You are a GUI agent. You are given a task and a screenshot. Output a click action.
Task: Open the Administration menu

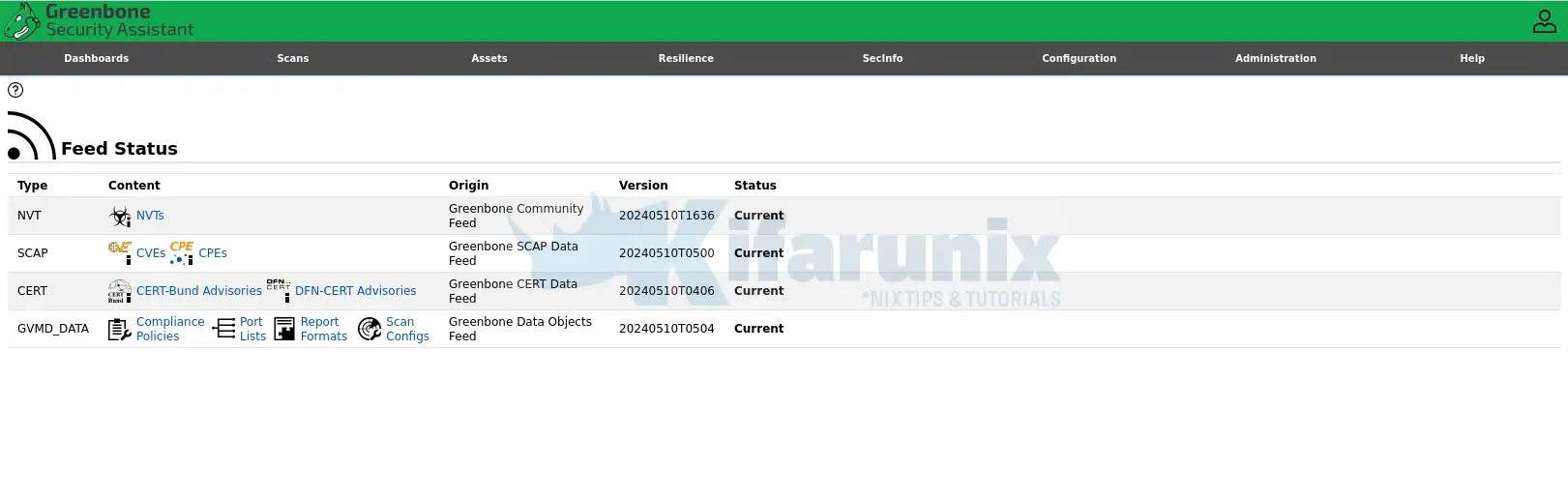(x=1275, y=58)
